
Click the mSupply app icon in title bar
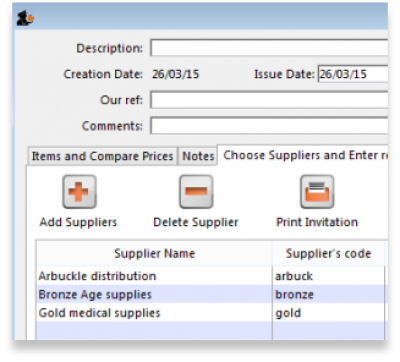pos(25,18)
